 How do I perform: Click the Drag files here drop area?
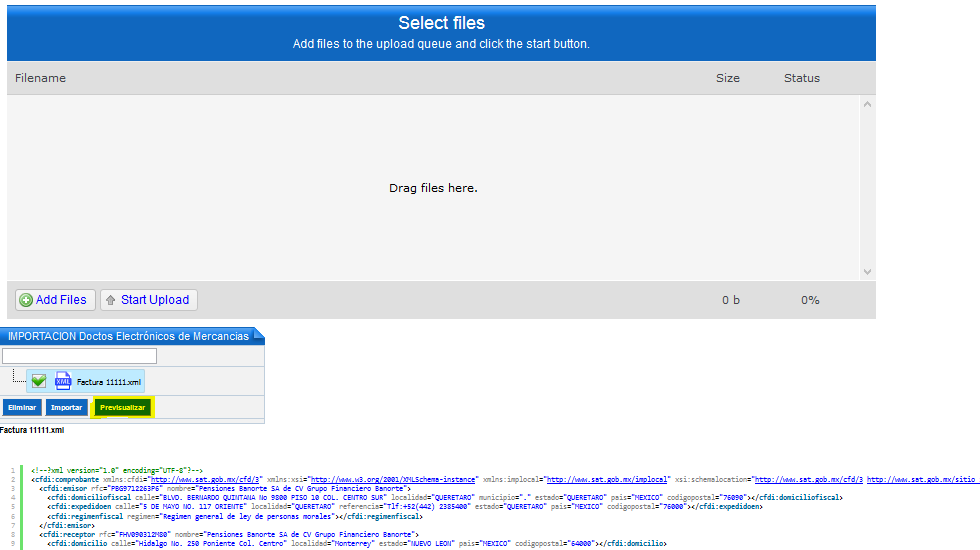[x=433, y=188]
